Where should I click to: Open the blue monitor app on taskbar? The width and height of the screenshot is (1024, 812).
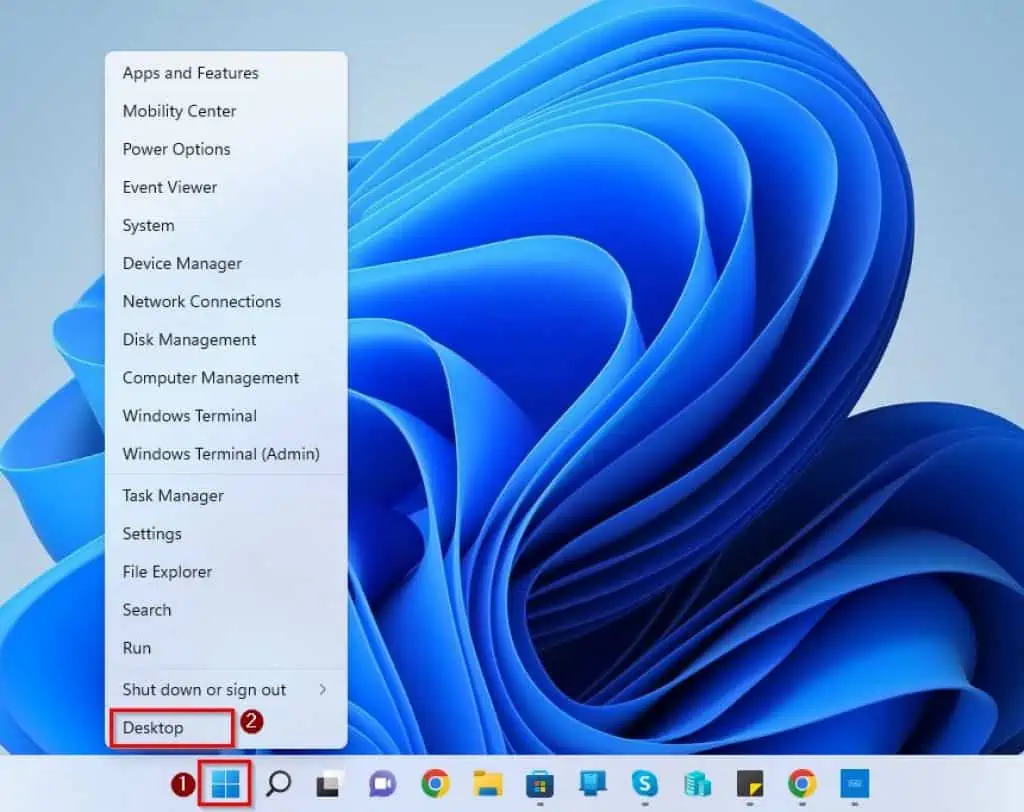click(x=592, y=783)
